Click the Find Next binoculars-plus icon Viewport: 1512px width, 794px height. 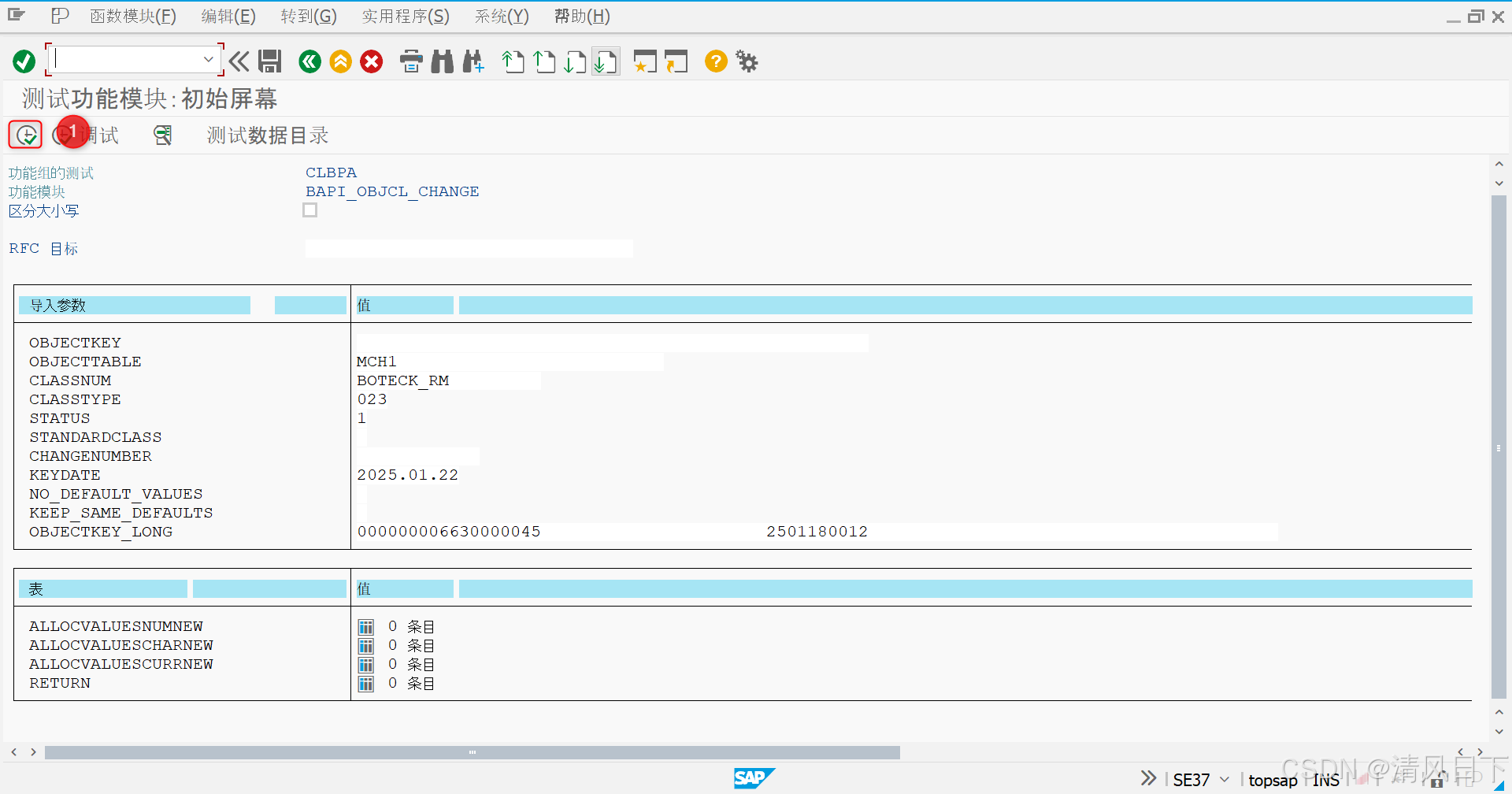pyautogui.click(x=473, y=61)
